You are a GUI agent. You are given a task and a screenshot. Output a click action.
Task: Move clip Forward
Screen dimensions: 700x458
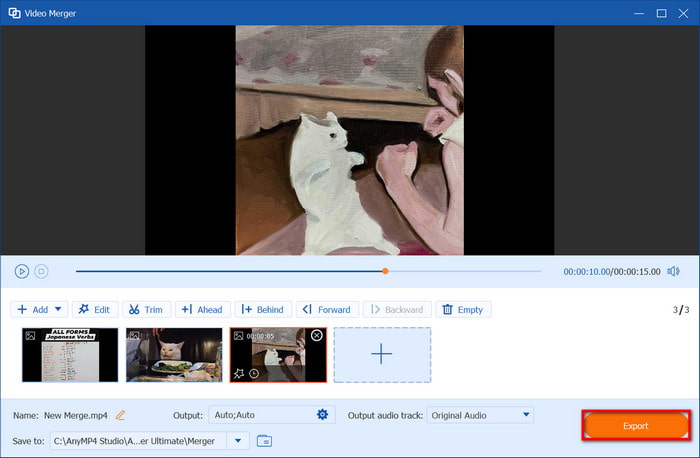[x=327, y=309]
